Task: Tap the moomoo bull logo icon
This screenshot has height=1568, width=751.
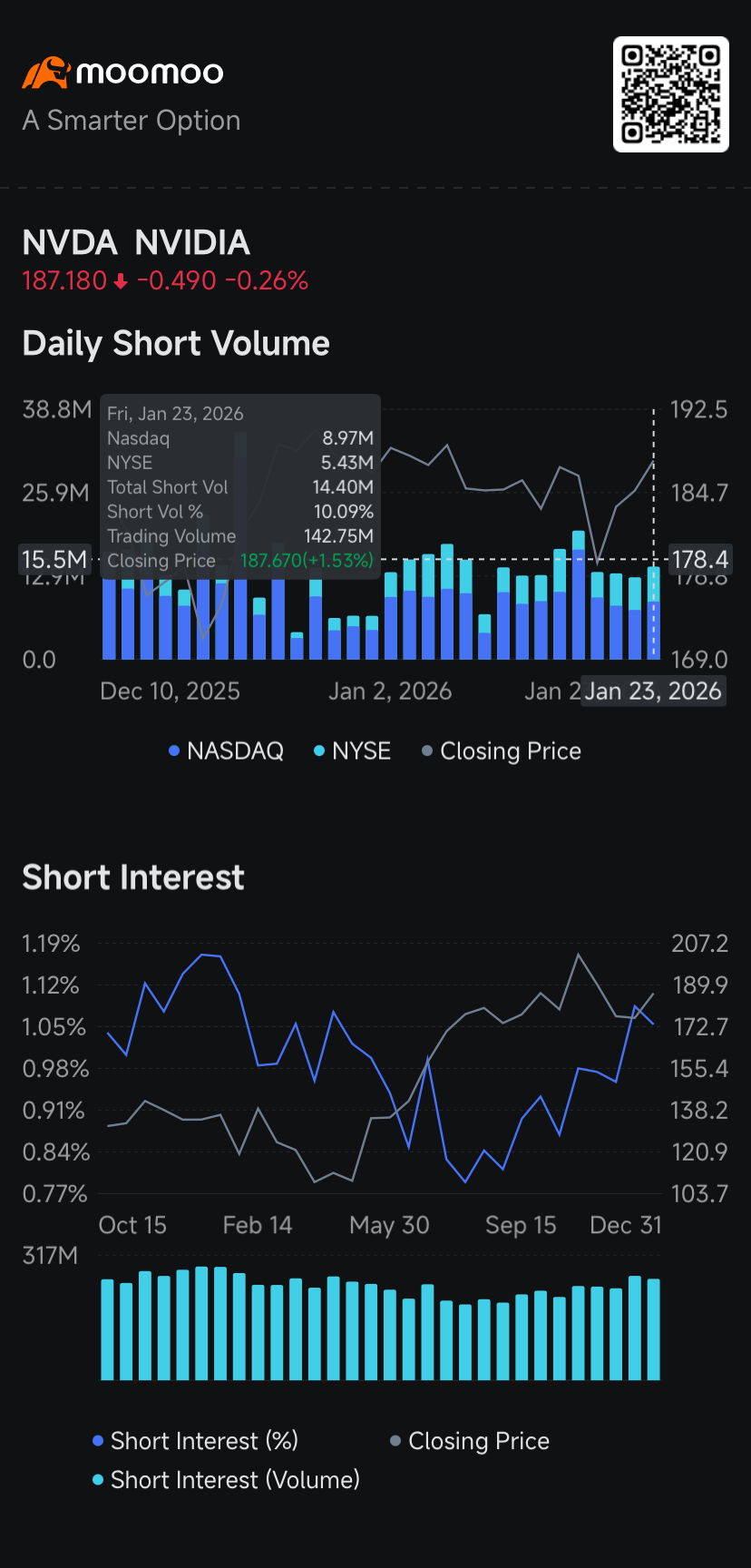Action: coord(45,73)
